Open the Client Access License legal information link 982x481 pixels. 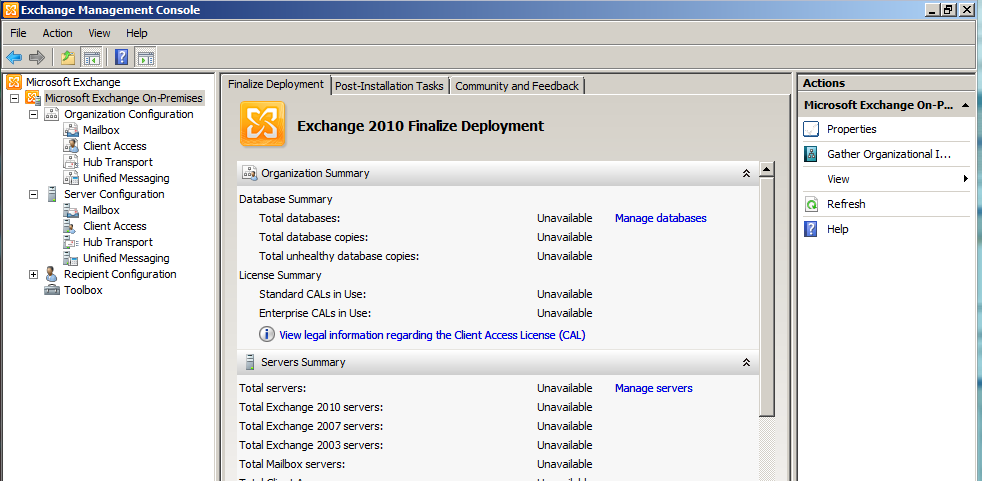click(432, 335)
